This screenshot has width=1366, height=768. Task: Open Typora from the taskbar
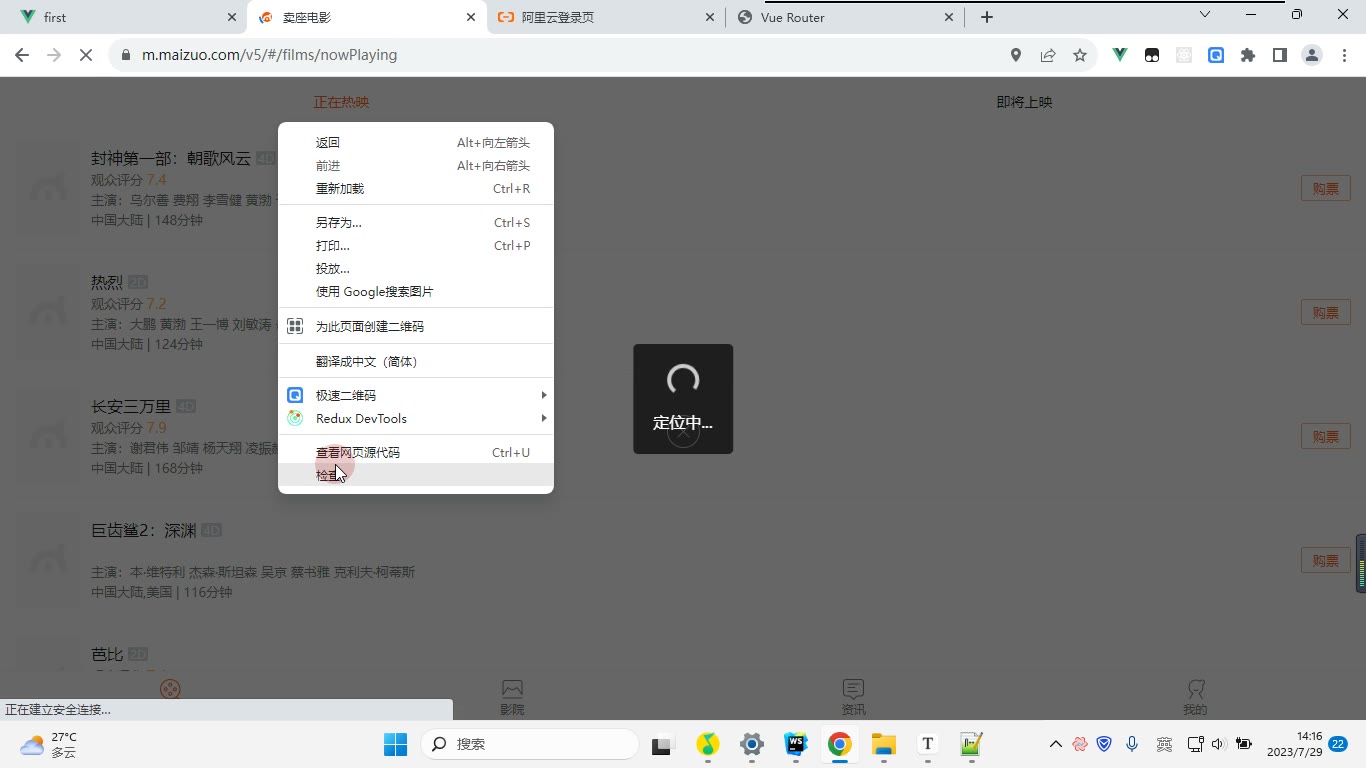point(928,744)
